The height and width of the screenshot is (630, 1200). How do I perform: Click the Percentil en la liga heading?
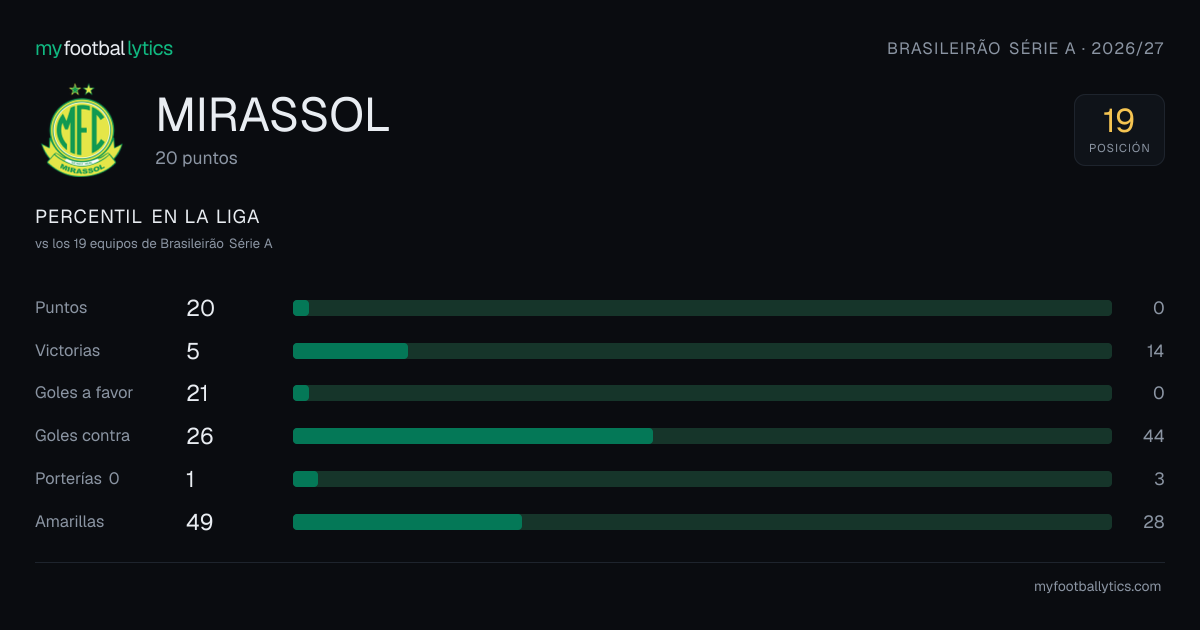click(x=147, y=217)
